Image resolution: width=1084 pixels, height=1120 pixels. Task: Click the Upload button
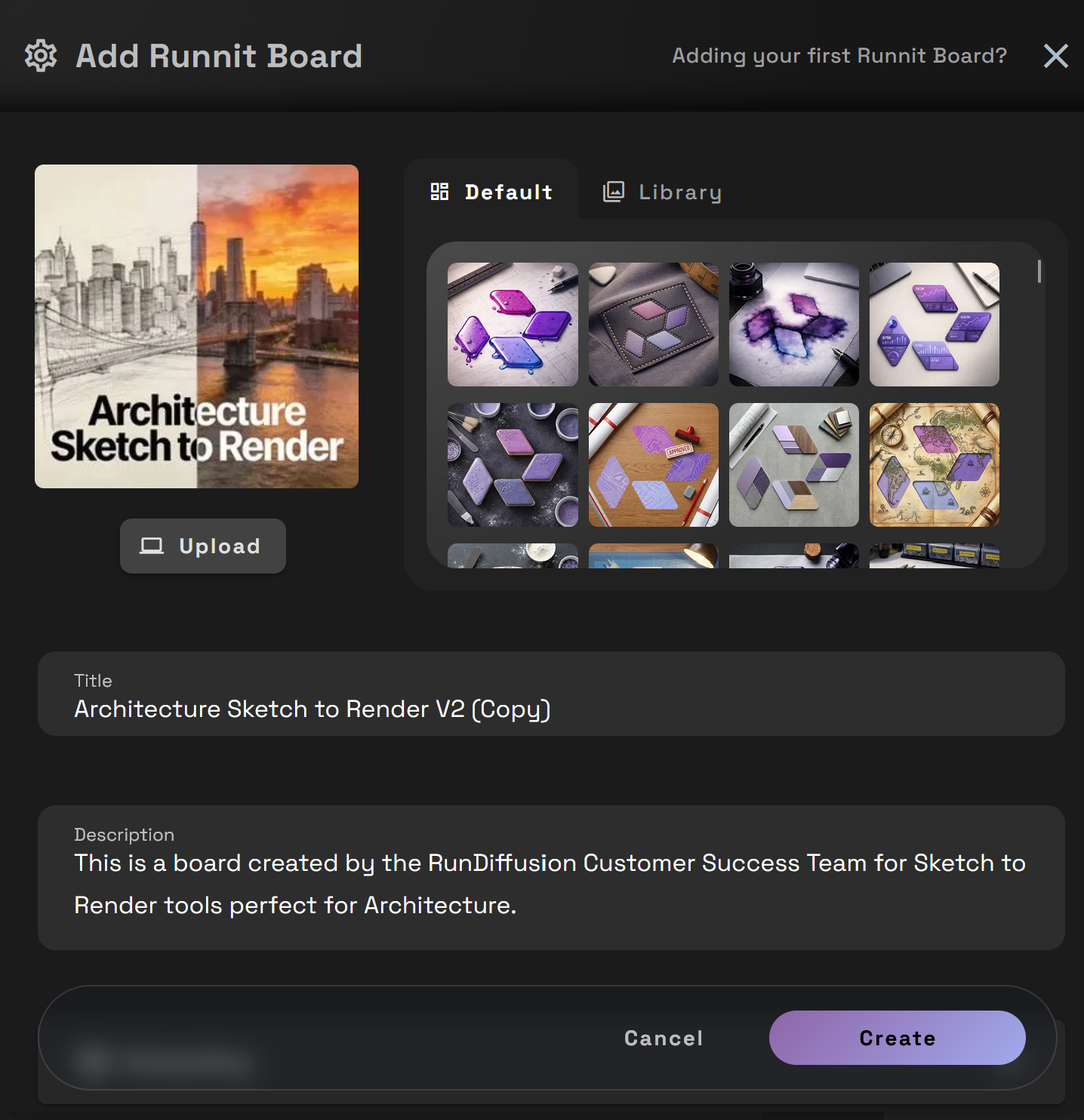click(202, 546)
